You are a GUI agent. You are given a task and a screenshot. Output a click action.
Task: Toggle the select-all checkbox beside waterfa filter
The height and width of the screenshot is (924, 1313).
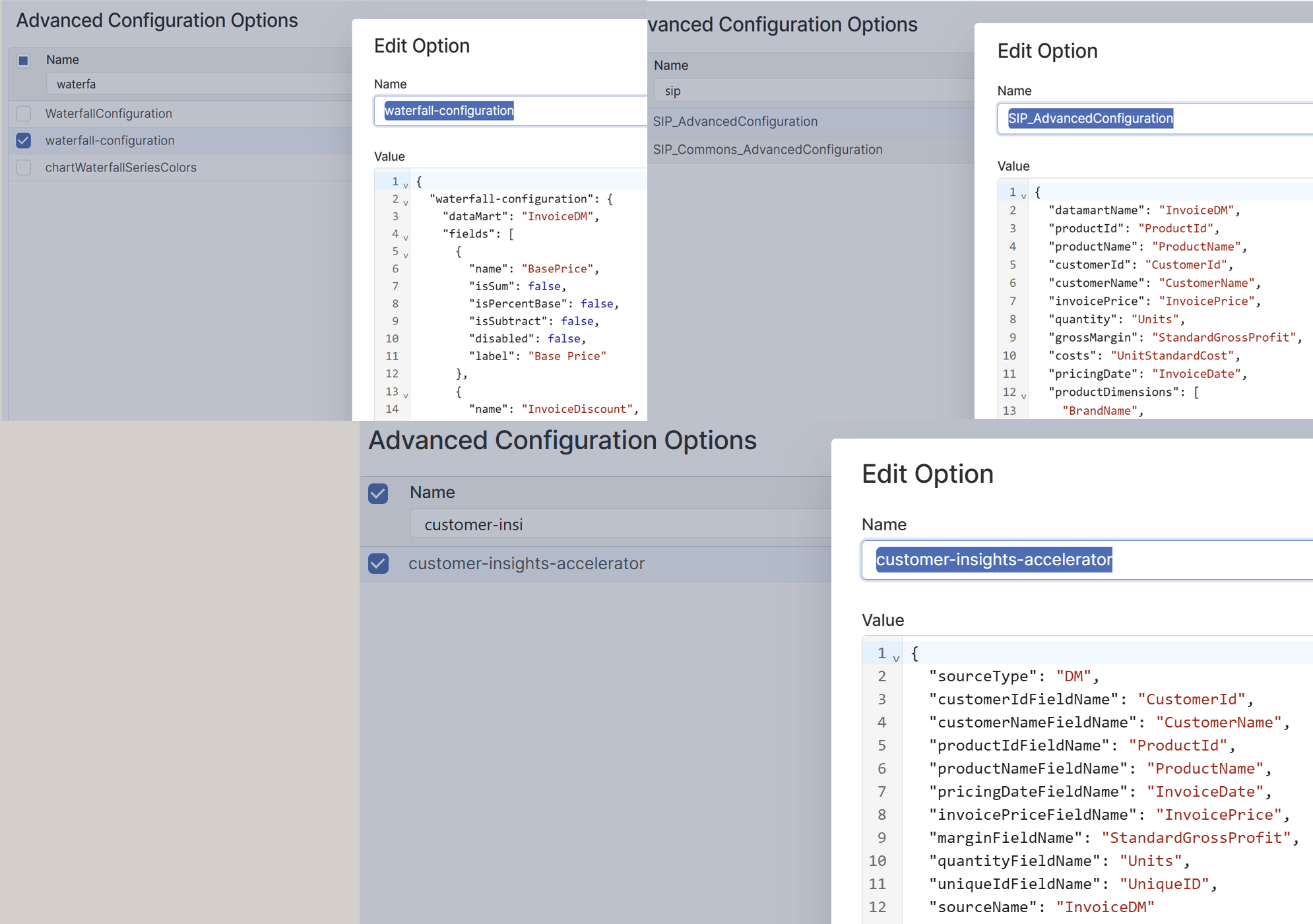pos(24,61)
